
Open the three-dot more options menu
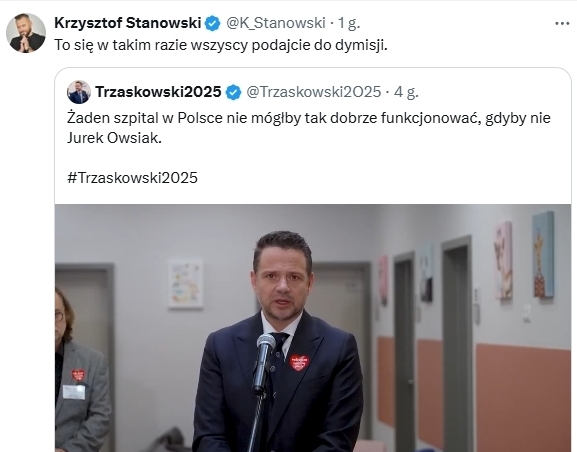(562, 24)
